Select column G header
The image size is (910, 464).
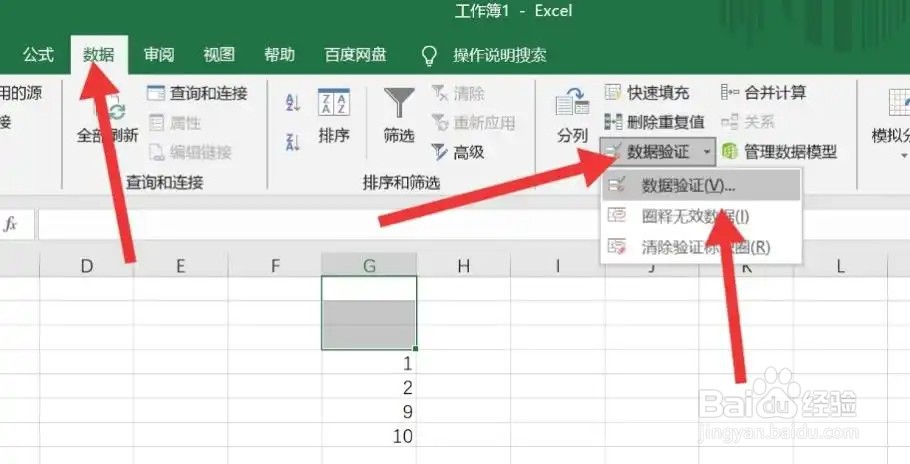pyautogui.click(x=369, y=266)
